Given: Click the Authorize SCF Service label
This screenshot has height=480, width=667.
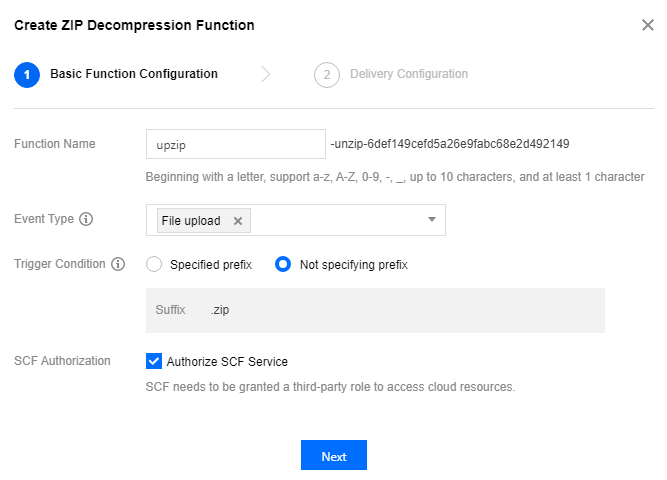Looking at the screenshot, I should tap(227, 362).
